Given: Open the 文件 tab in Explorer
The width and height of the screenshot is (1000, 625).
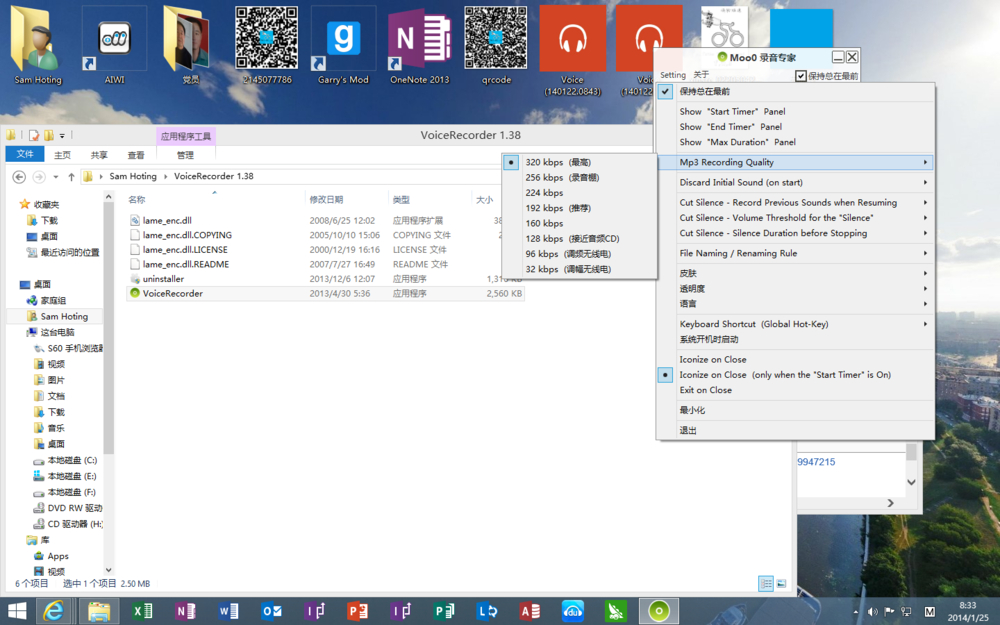Looking at the screenshot, I should [x=25, y=154].
